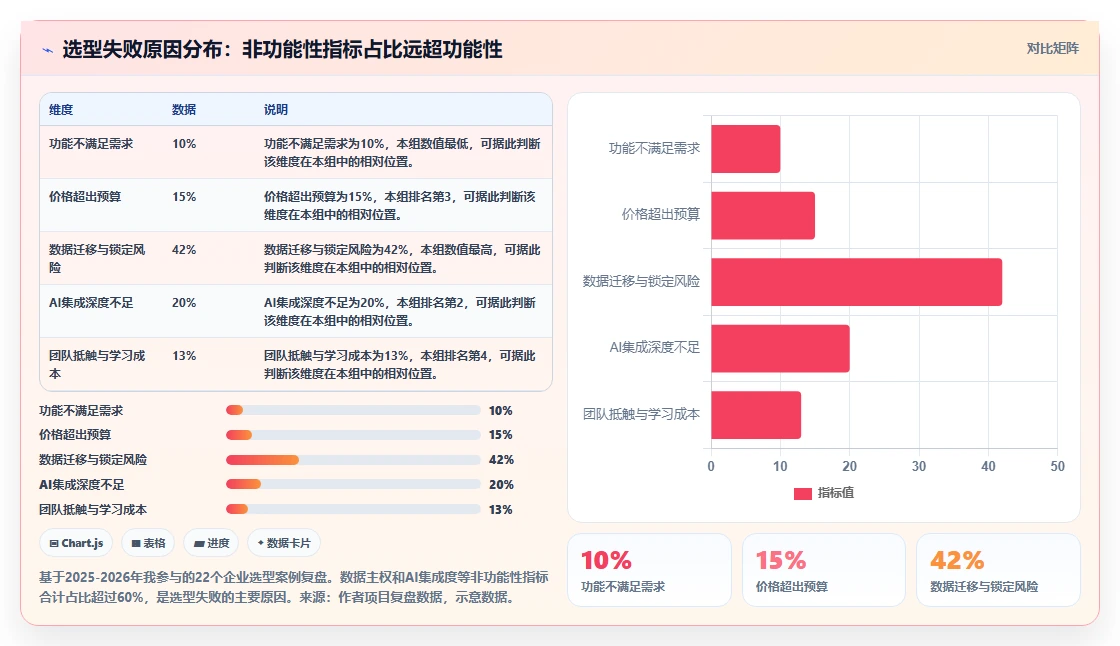The height and width of the screenshot is (646, 1120).
Task: Click the 数据迁移与锁定风险 progress bar
Action: tap(353, 459)
